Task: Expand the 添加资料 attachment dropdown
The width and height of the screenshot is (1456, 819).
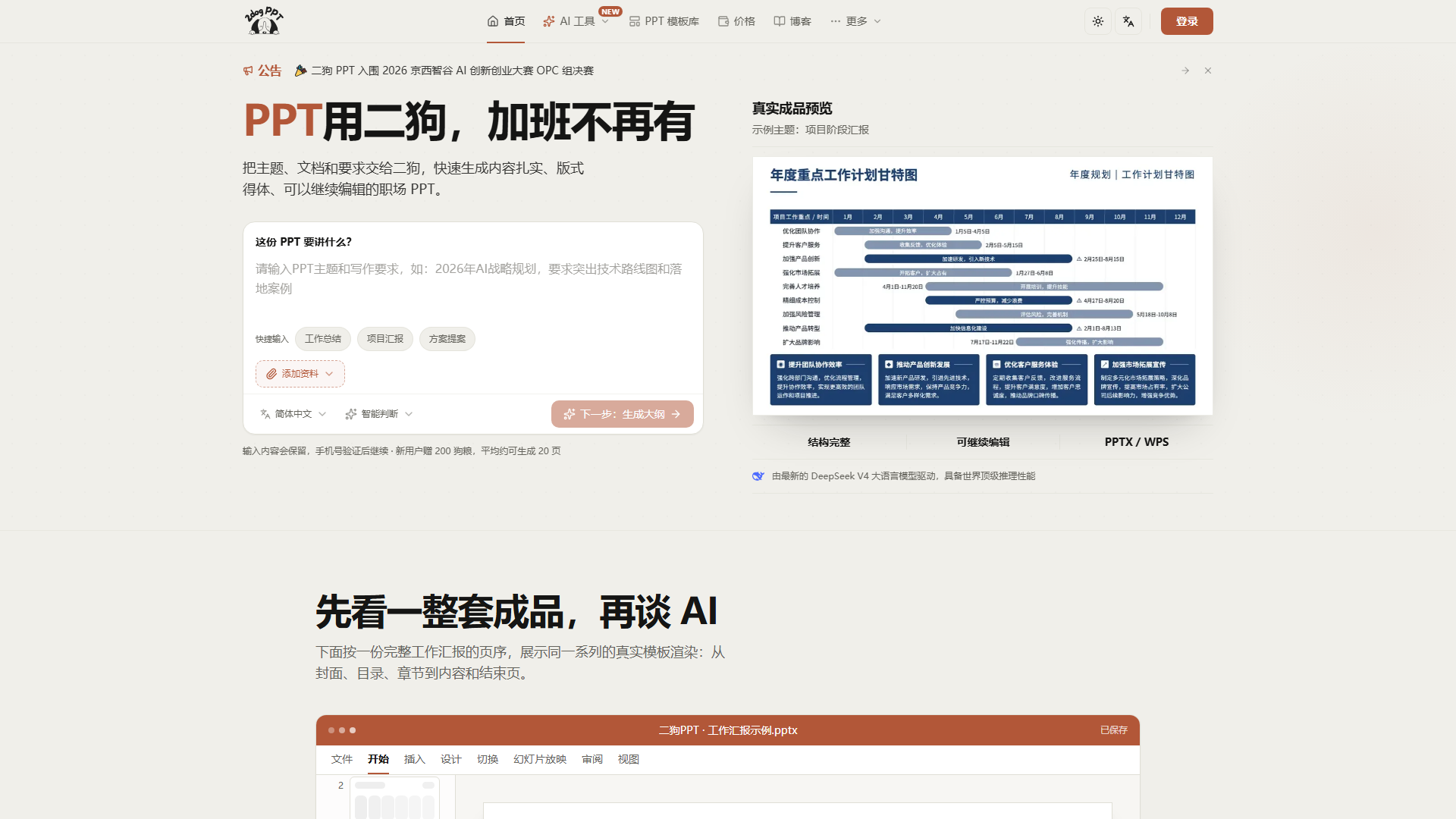Action: (300, 374)
